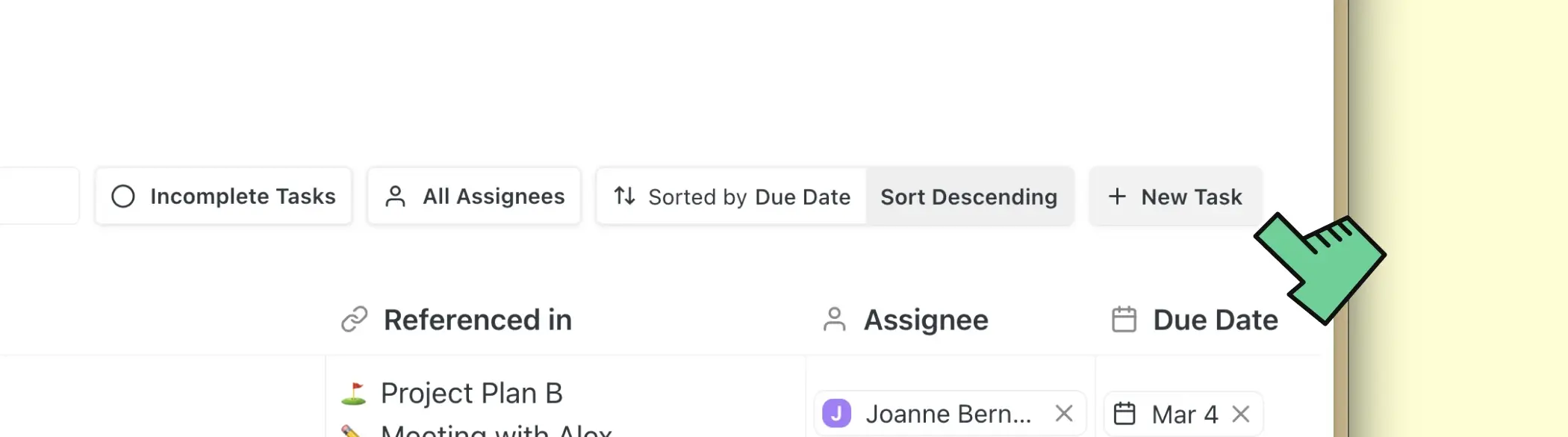The height and width of the screenshot is (437, 1568).
Task: Open the Project Plan B reference
Action: pos(471,393)
